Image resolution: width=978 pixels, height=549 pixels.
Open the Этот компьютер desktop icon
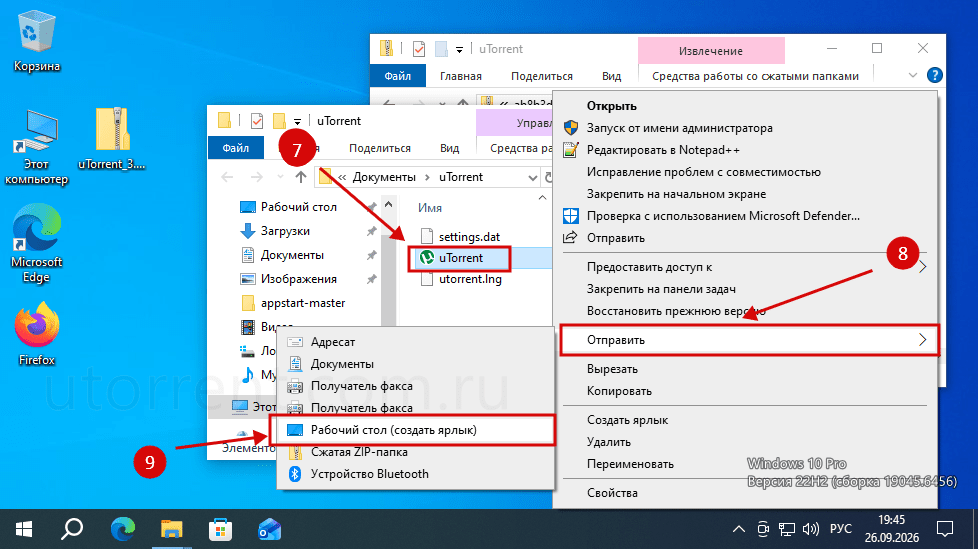[x=36, y=148]
